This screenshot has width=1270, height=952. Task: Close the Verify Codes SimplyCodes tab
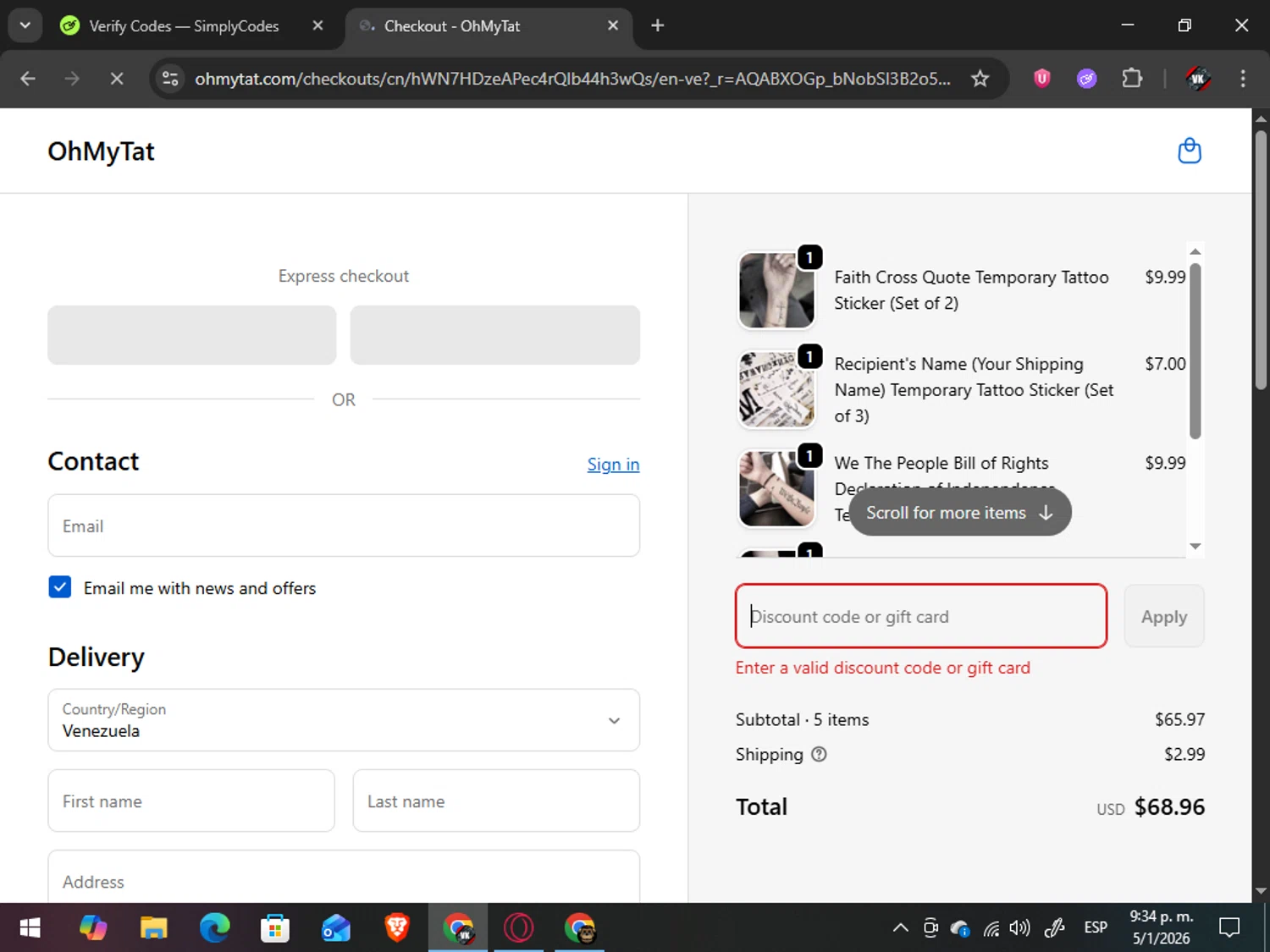[317, 25]
